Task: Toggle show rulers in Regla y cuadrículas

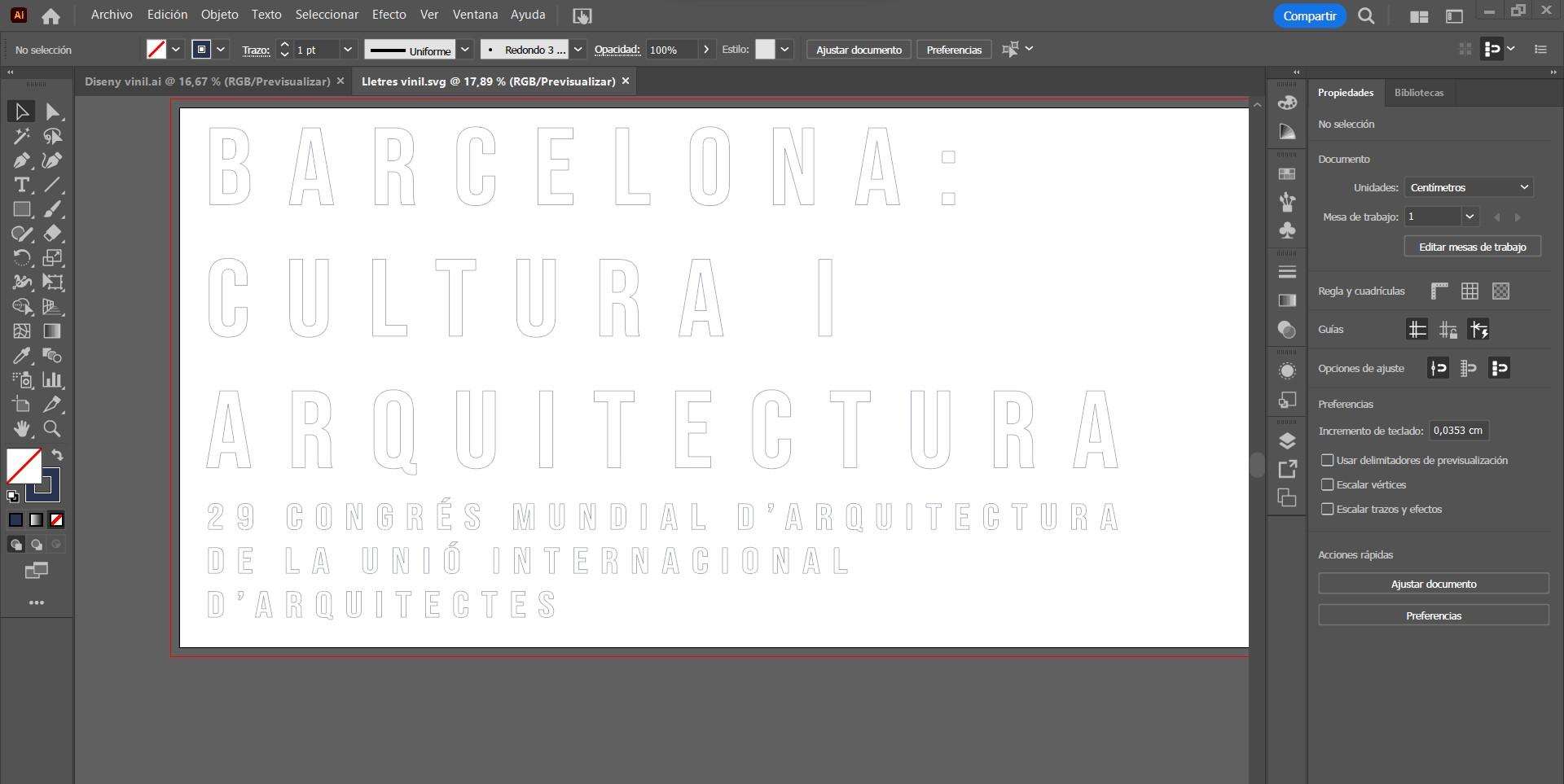Action: [x=1439, y=291]
